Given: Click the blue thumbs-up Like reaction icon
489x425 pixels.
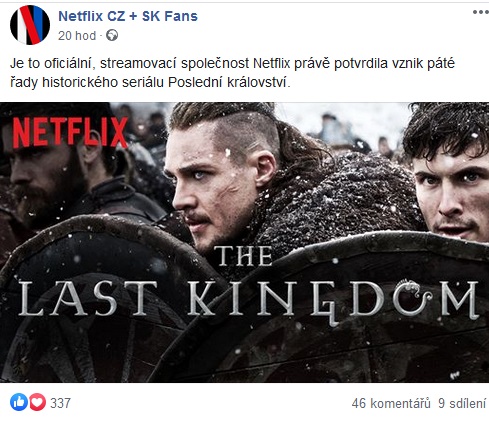Looking at the screenshot, I should tap(19, 402).
